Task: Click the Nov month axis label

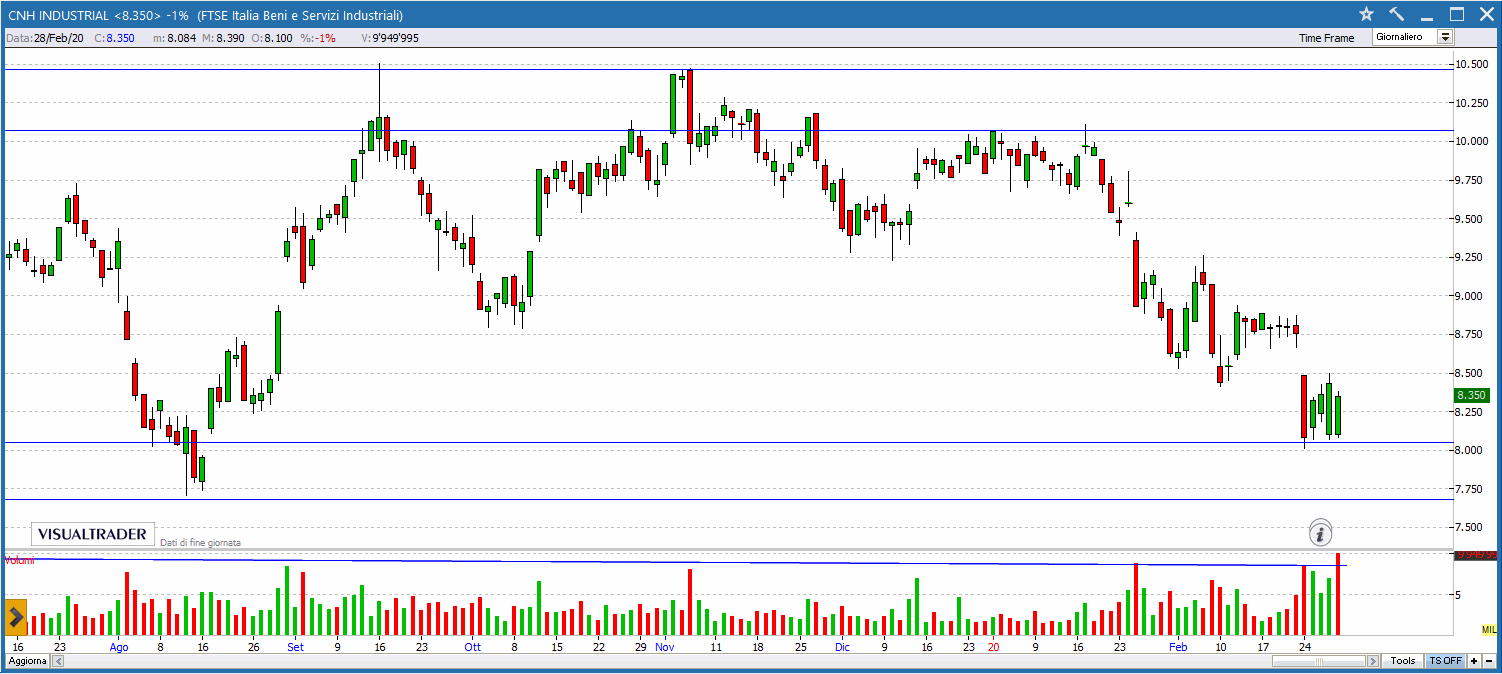Action: (x=665, y=647)
